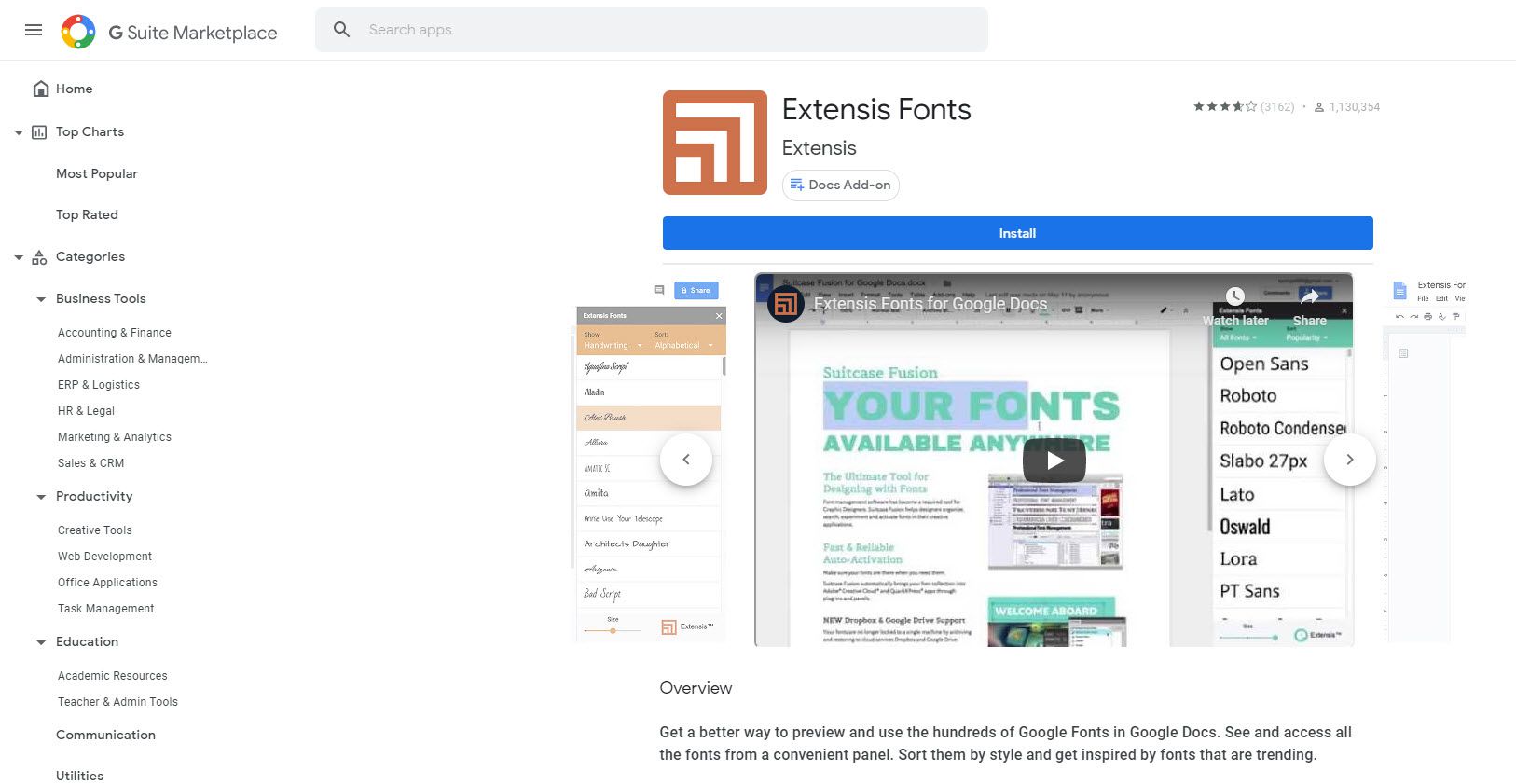
Task: Click Share arrow icon on video
Action: point(1310,297)
